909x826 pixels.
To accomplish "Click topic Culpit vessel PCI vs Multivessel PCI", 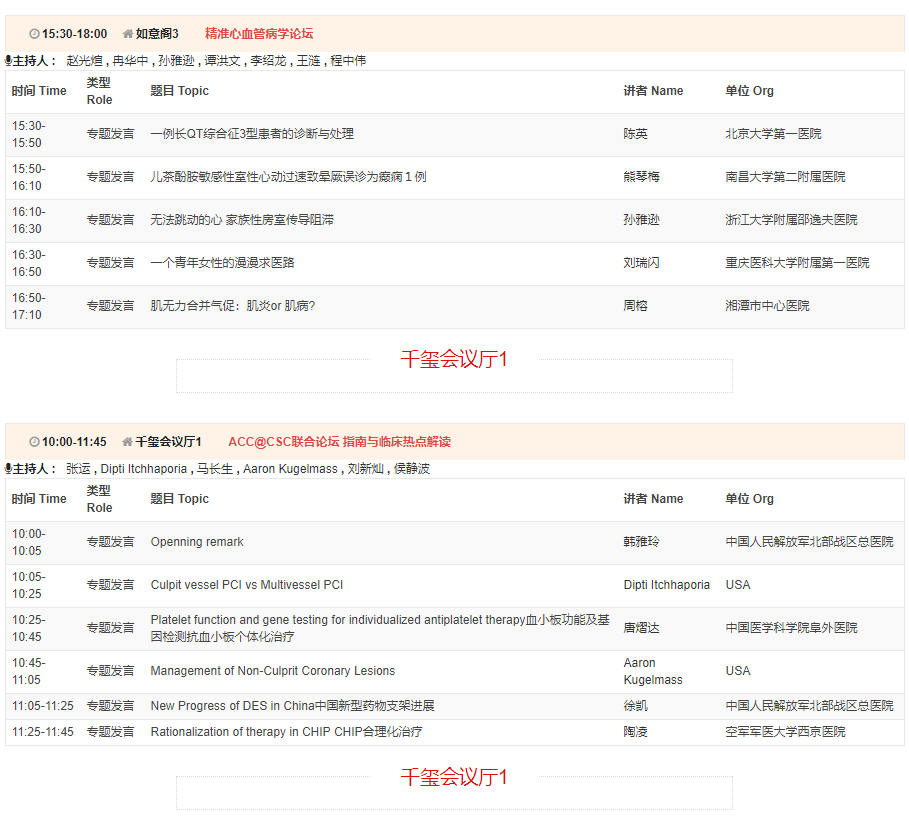I will (x=246, y=585).
